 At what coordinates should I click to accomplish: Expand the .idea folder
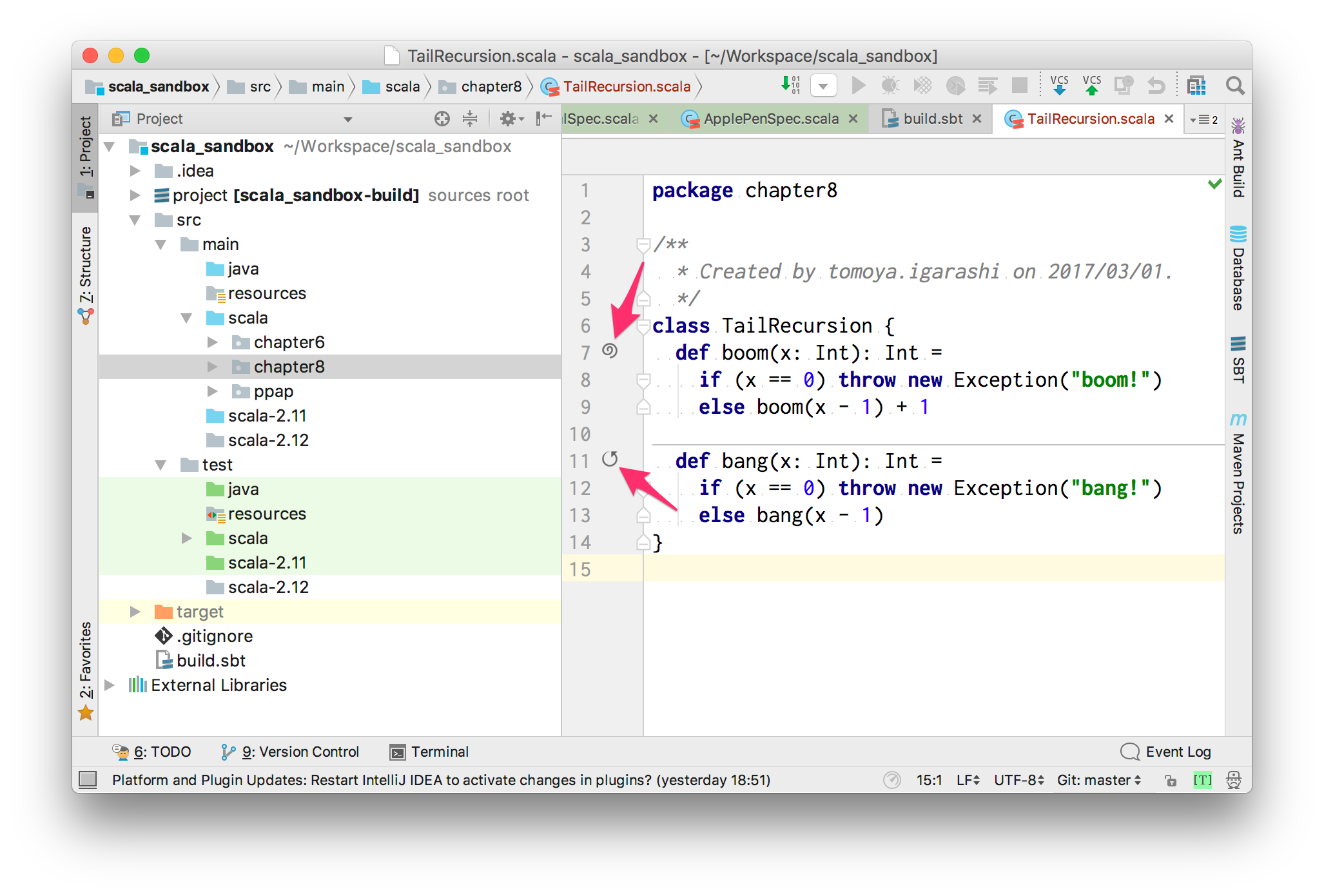coord(135,171)
